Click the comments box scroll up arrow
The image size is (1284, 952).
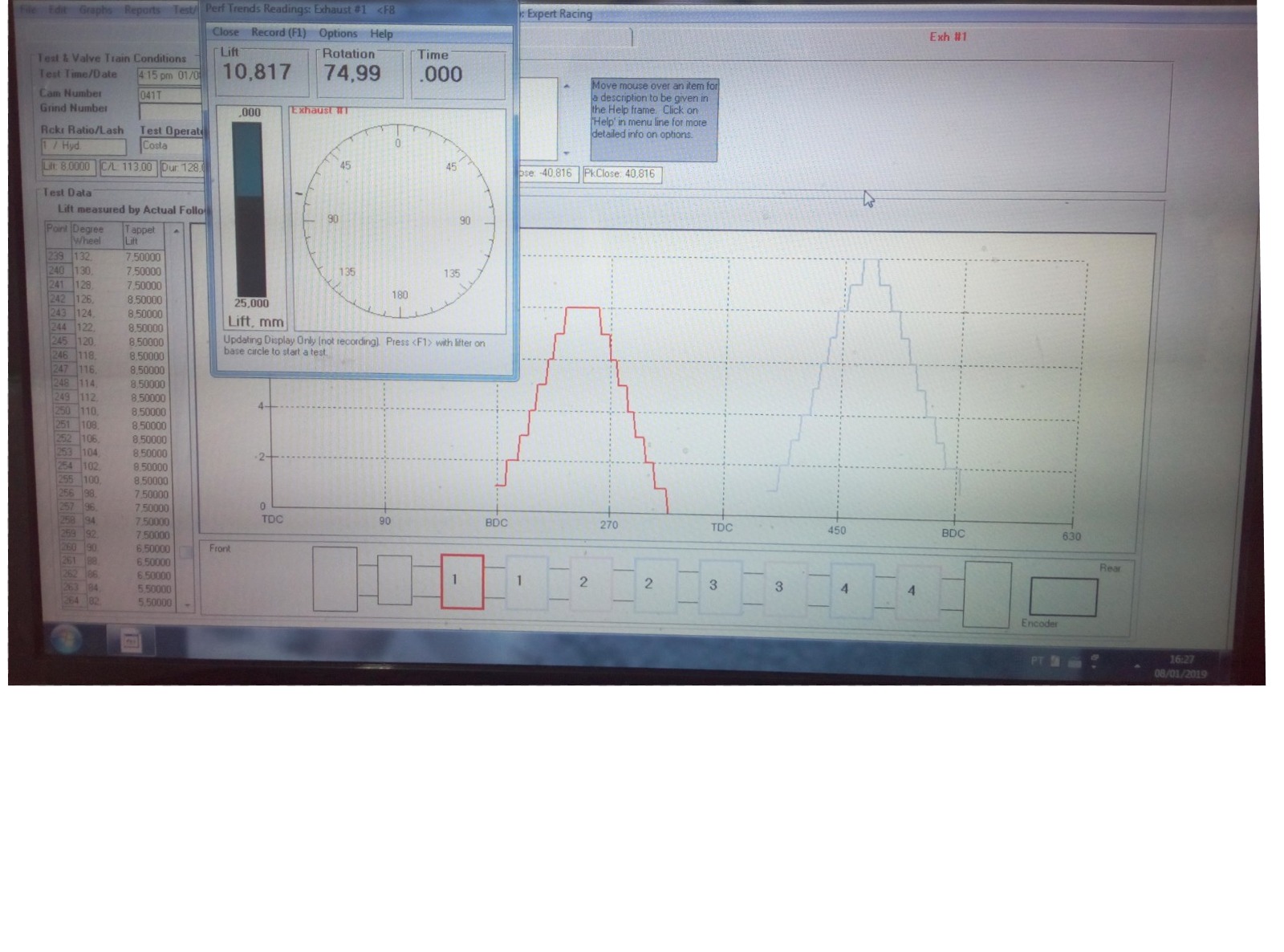click(567, 86)
